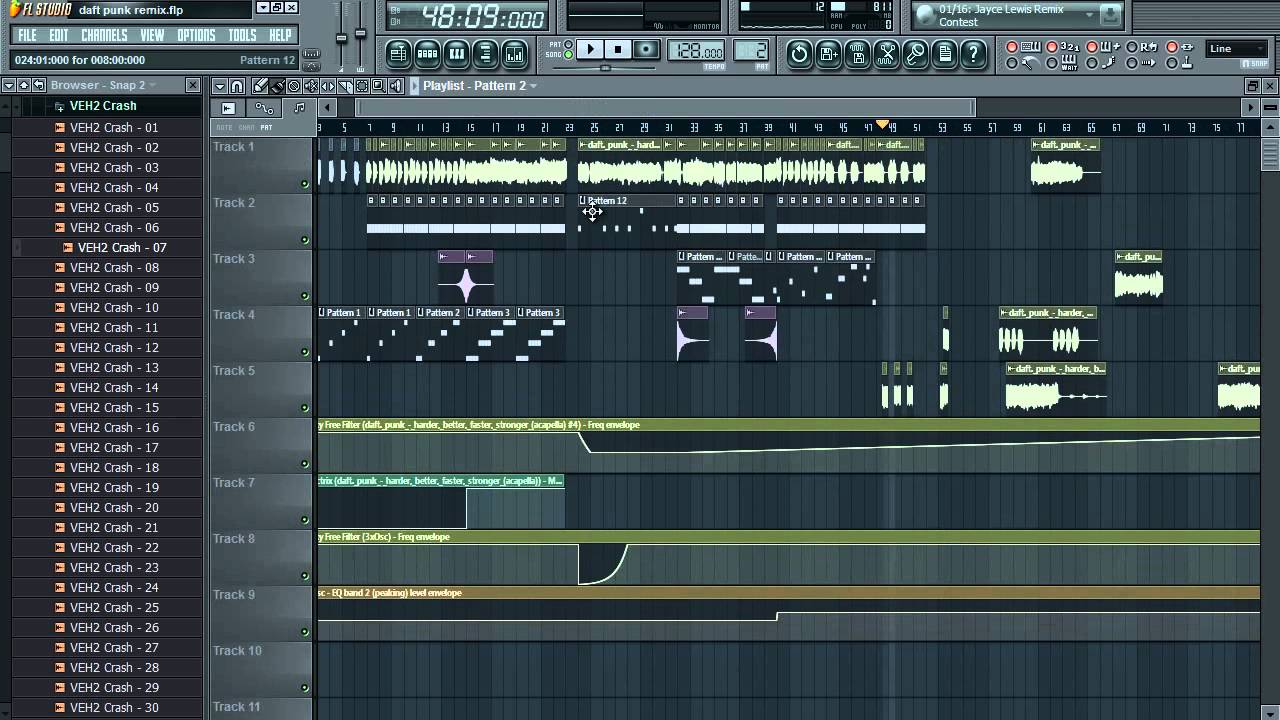The width and height of the screenshot is (1280, 720).
Task: Select the Delete tool in playlist toolbar
Action: click(x=294, y=86)
